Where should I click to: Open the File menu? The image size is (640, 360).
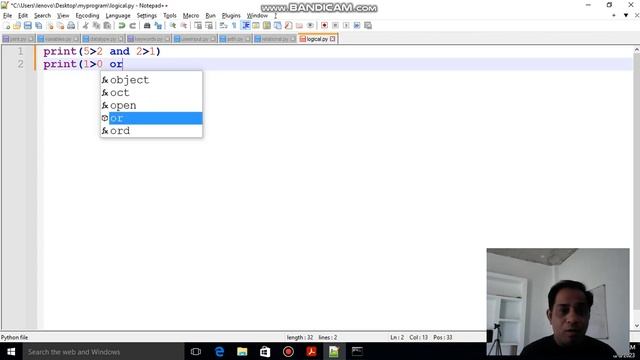click(7, 16)
